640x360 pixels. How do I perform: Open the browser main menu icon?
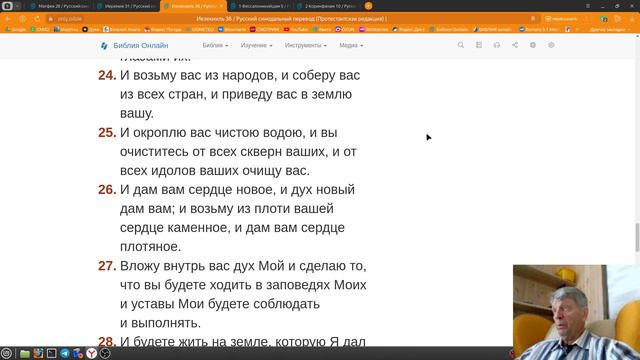click(x=588, y=6)
